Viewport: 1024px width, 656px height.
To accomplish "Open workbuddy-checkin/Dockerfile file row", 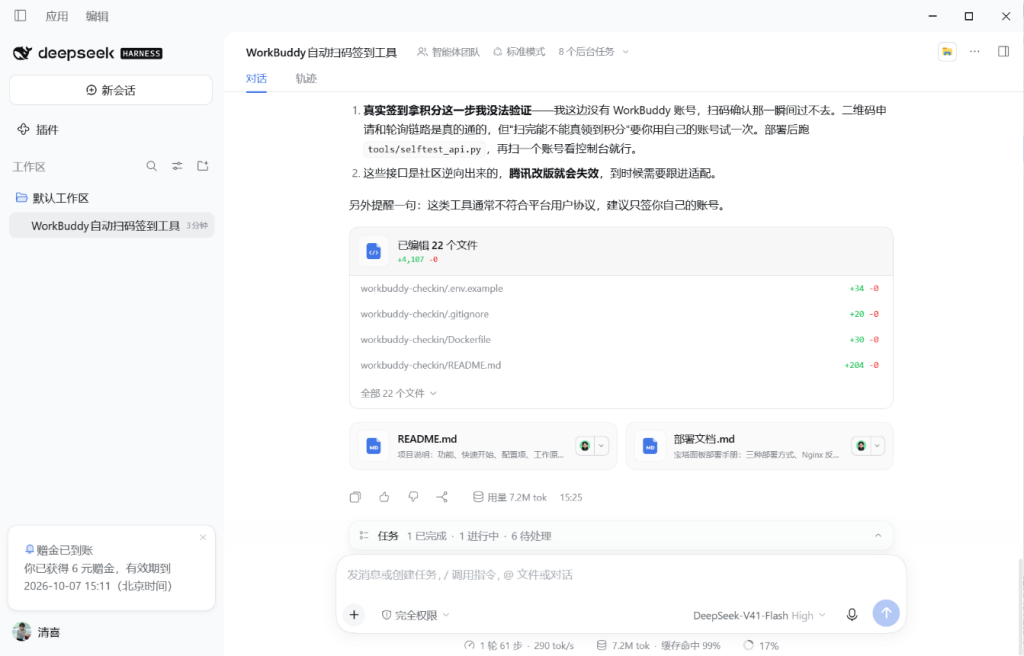I will click(620, 339).
